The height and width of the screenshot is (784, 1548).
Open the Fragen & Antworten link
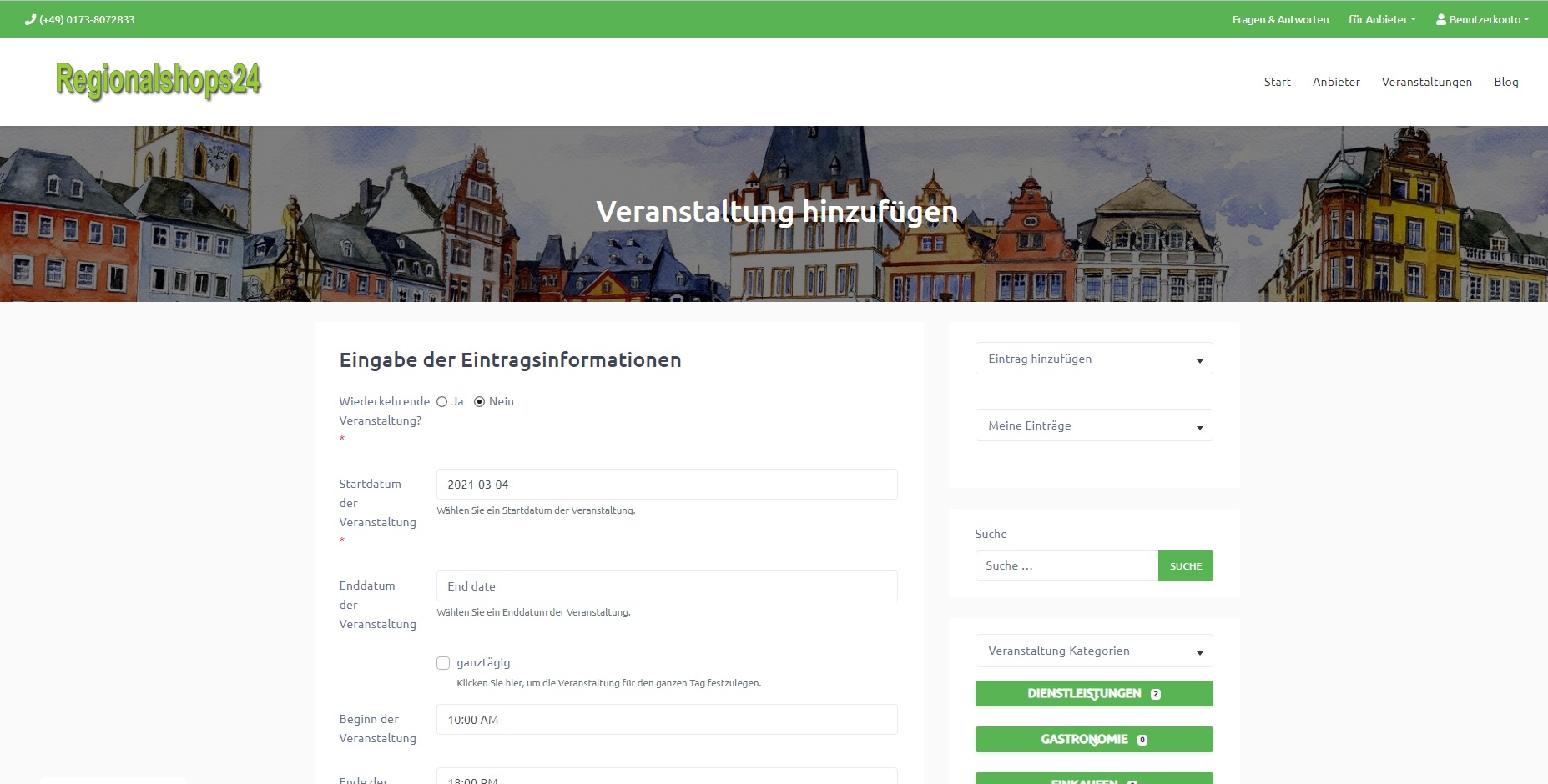1280,19
